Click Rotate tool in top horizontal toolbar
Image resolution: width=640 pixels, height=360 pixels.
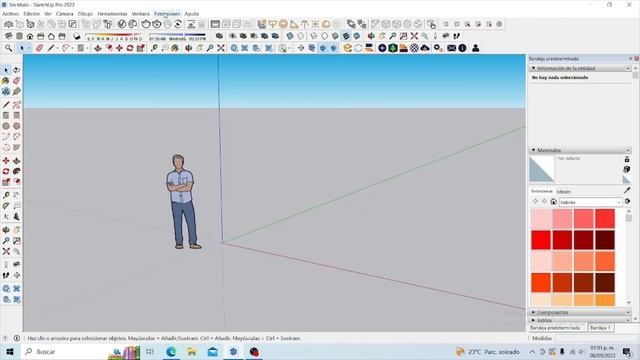point(130,48)
